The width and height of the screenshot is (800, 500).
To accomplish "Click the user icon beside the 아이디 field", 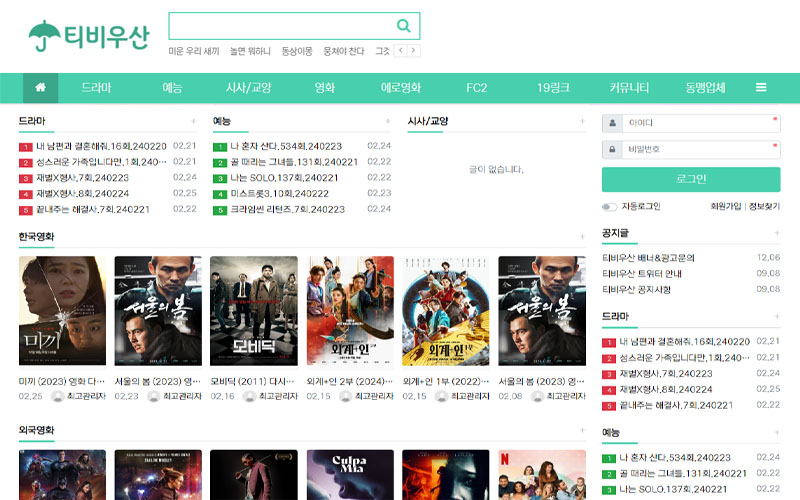I will click(612, 123).
